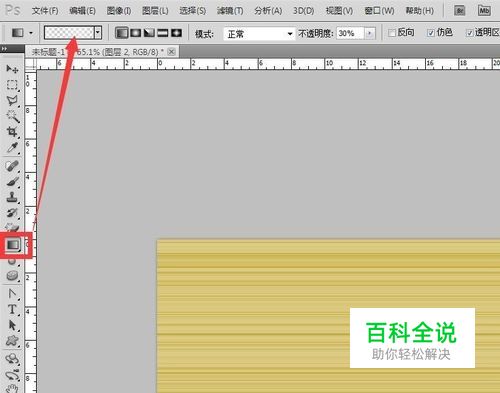
Task: Choose the Diamond gradient style
Action: (176, 33)
